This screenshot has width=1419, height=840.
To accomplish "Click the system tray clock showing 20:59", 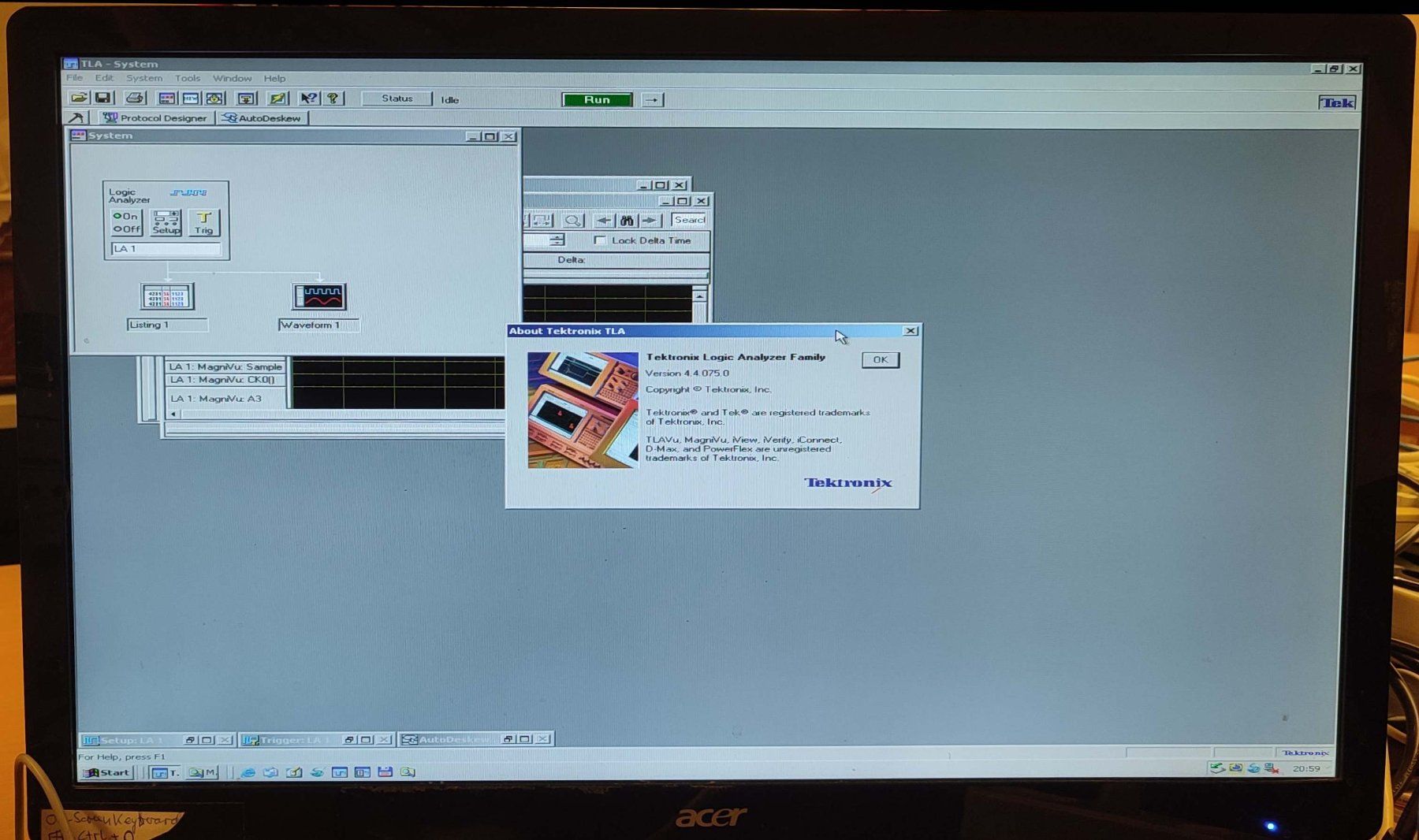I will 1306,768.
